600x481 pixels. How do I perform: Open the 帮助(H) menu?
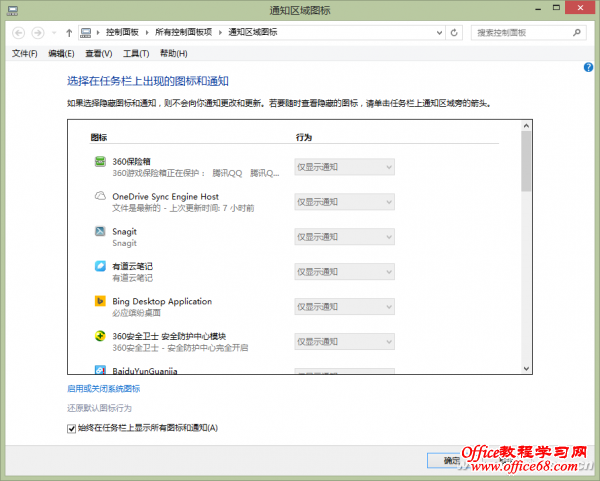click(x=174, y=54)
